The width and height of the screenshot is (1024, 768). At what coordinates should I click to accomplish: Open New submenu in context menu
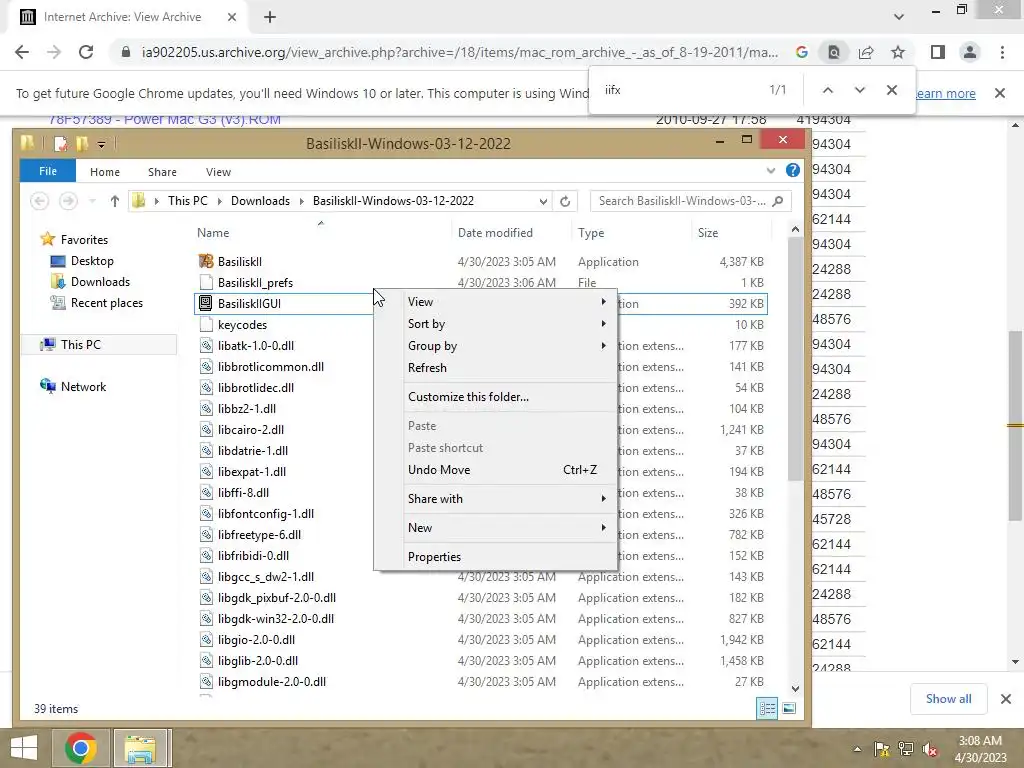[x=495, y=528]
